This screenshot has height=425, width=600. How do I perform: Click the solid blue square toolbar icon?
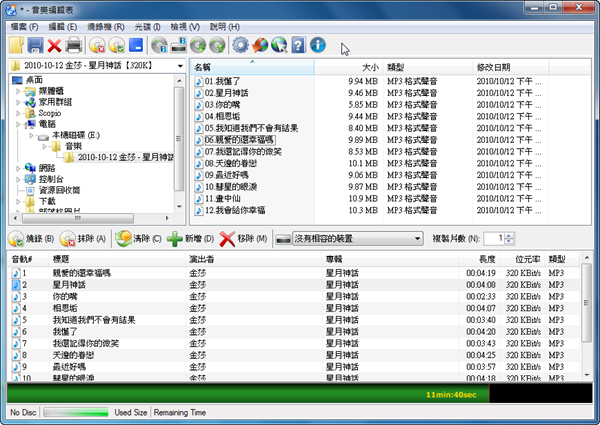136,45
